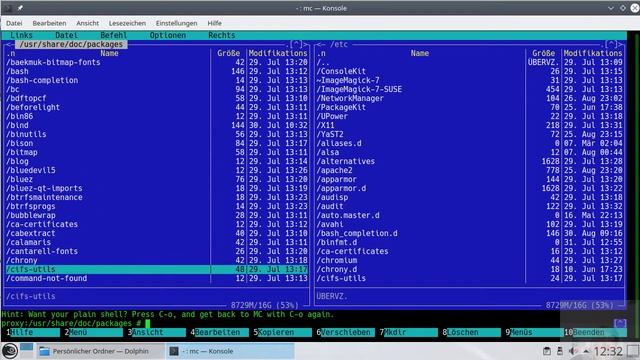This screenshot has width=640, height=360.
Task: Click the F1 Hilfe function key button
Action: coord(34,332)
